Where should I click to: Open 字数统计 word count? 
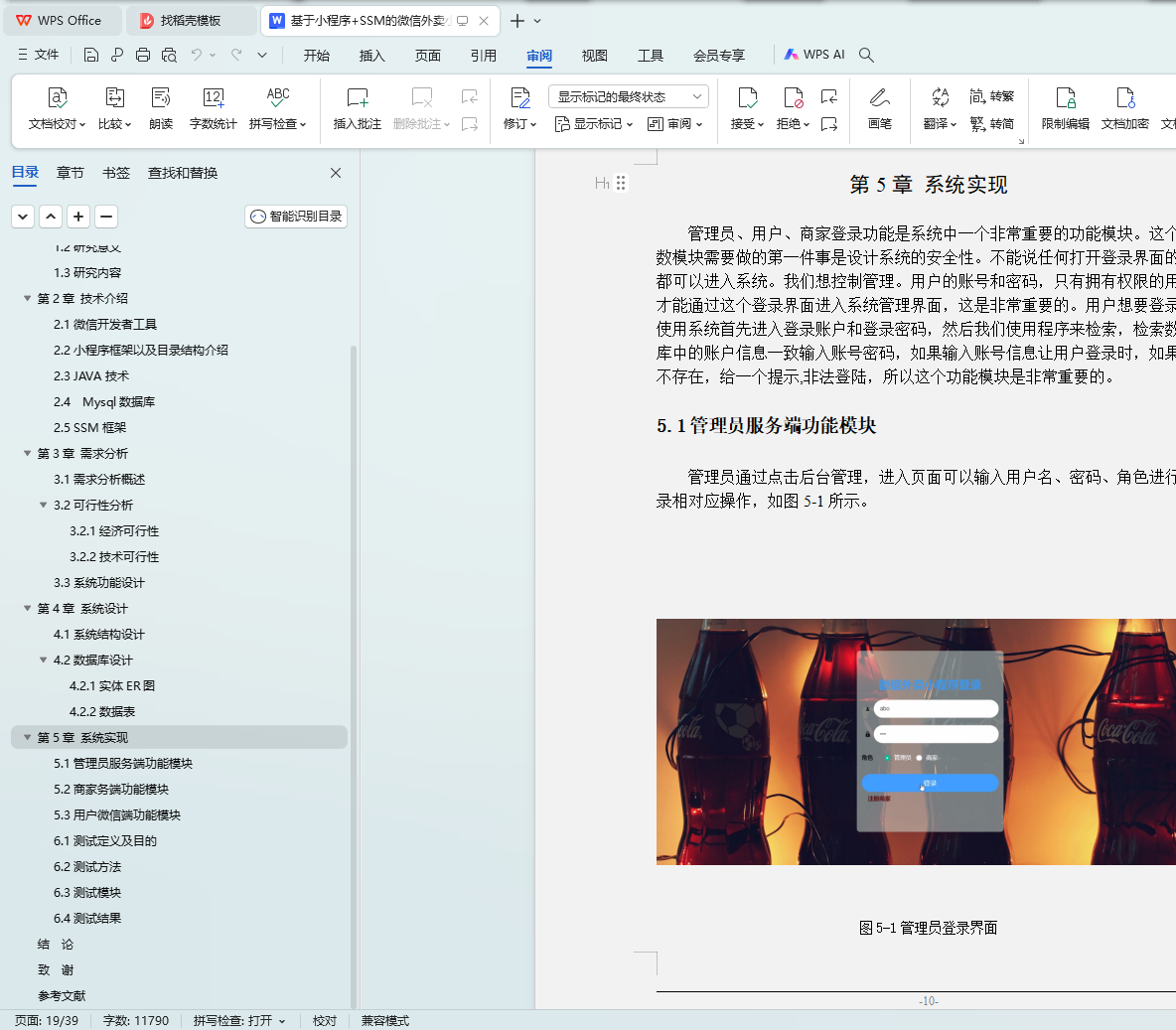coord(213,109)
